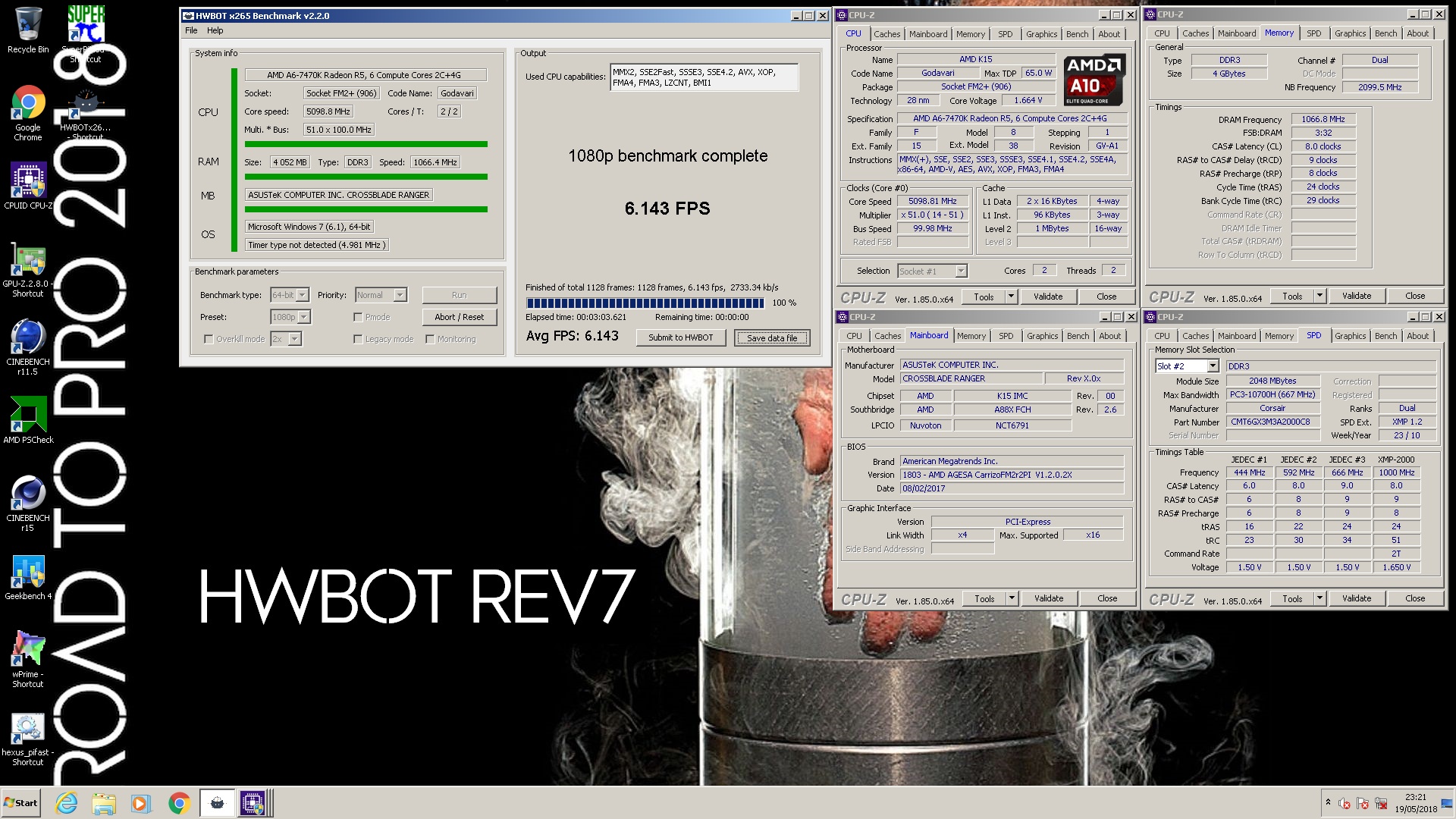This screenshot has height=819, width=1456.
Task: Open the HWBOT x265 desktop shortcut
Action: tap(86, 114)
